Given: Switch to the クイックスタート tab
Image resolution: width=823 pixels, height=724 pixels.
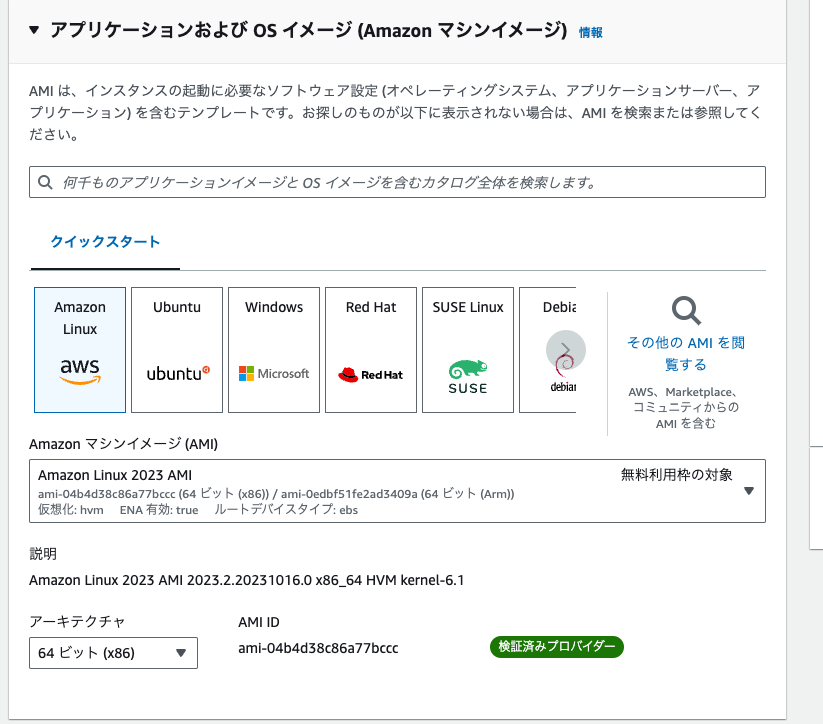Looking at the screenshot, I should tap(105, 242).
